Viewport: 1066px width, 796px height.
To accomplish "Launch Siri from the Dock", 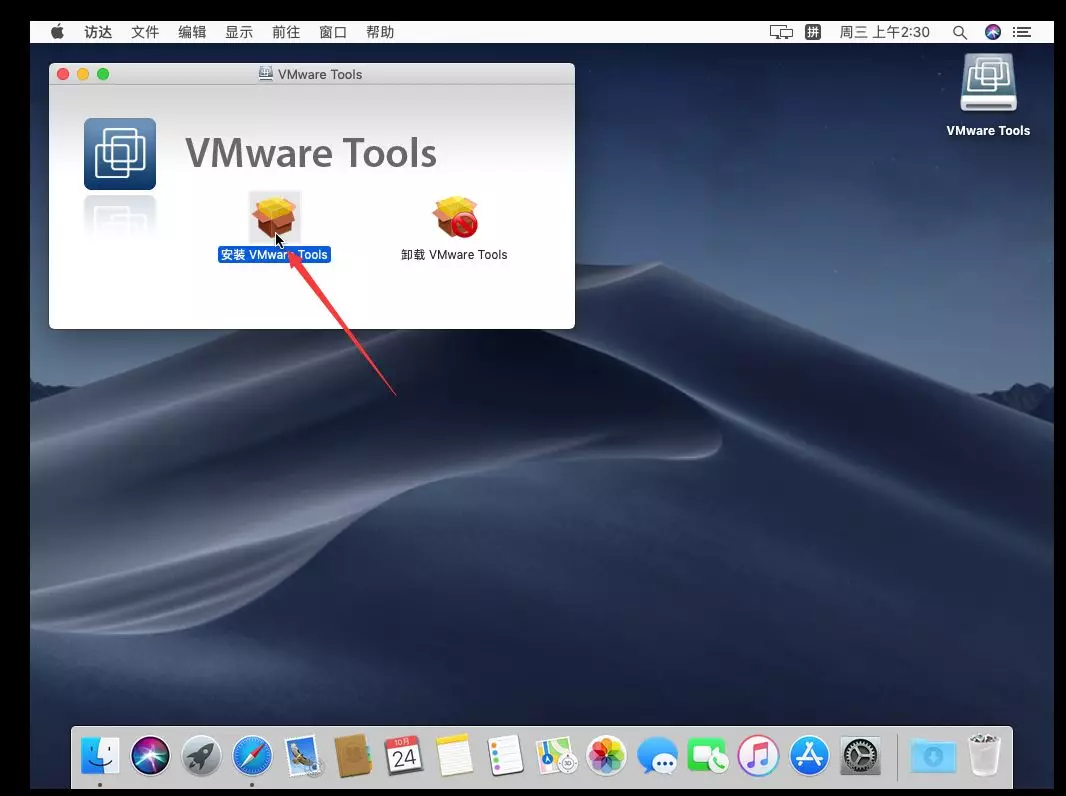I will click(x=150, y=755).
